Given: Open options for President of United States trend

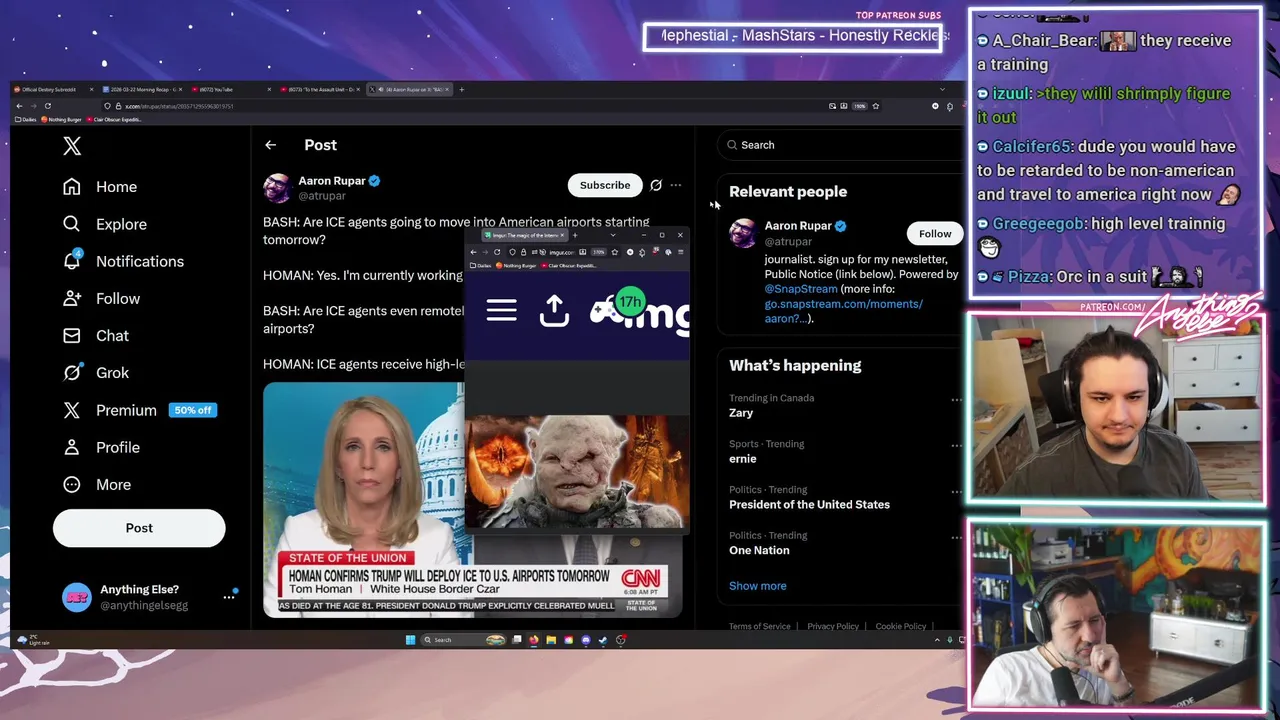Looking at the screenshot, I should [x=956, y=492].
